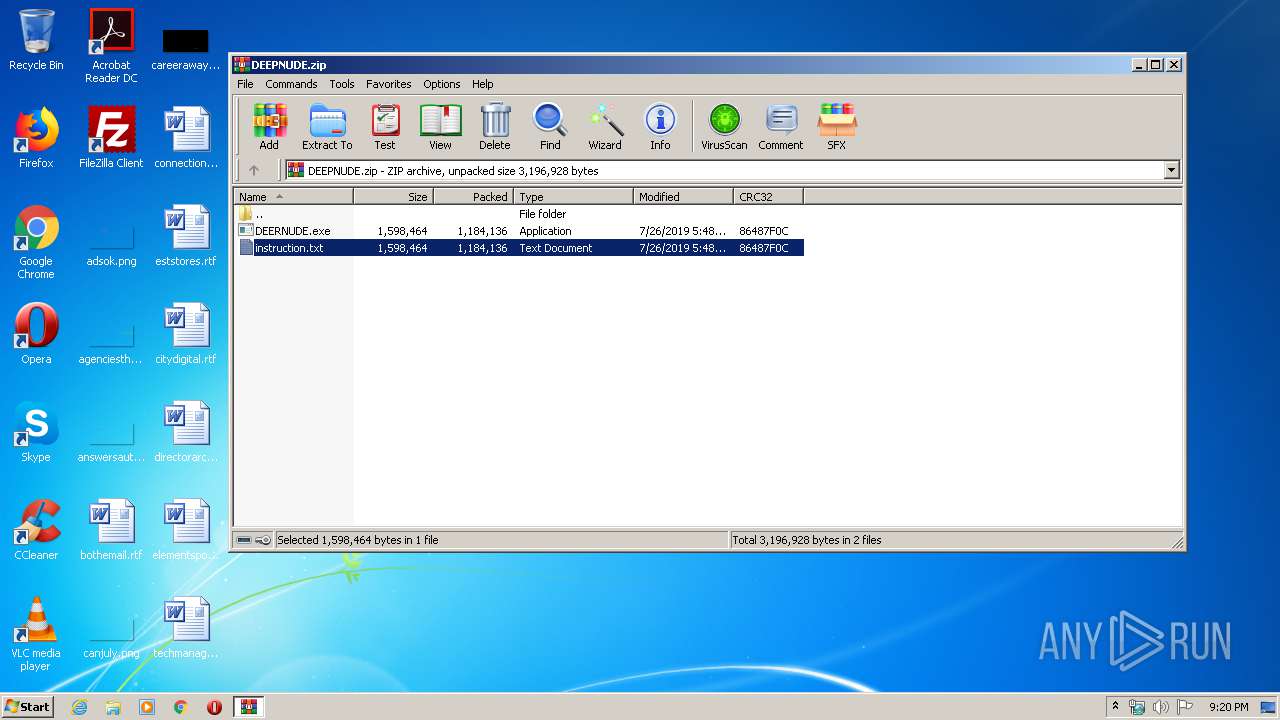This screenshot has height=720, width=1280.
Task: Sort by Packed column header
Action: click(473, 197)
